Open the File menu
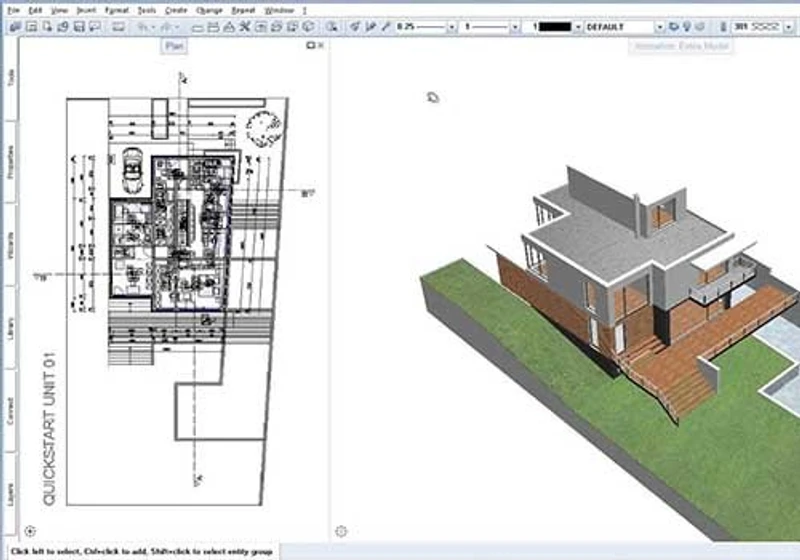 pyautogui.click(x=13, y=10)
